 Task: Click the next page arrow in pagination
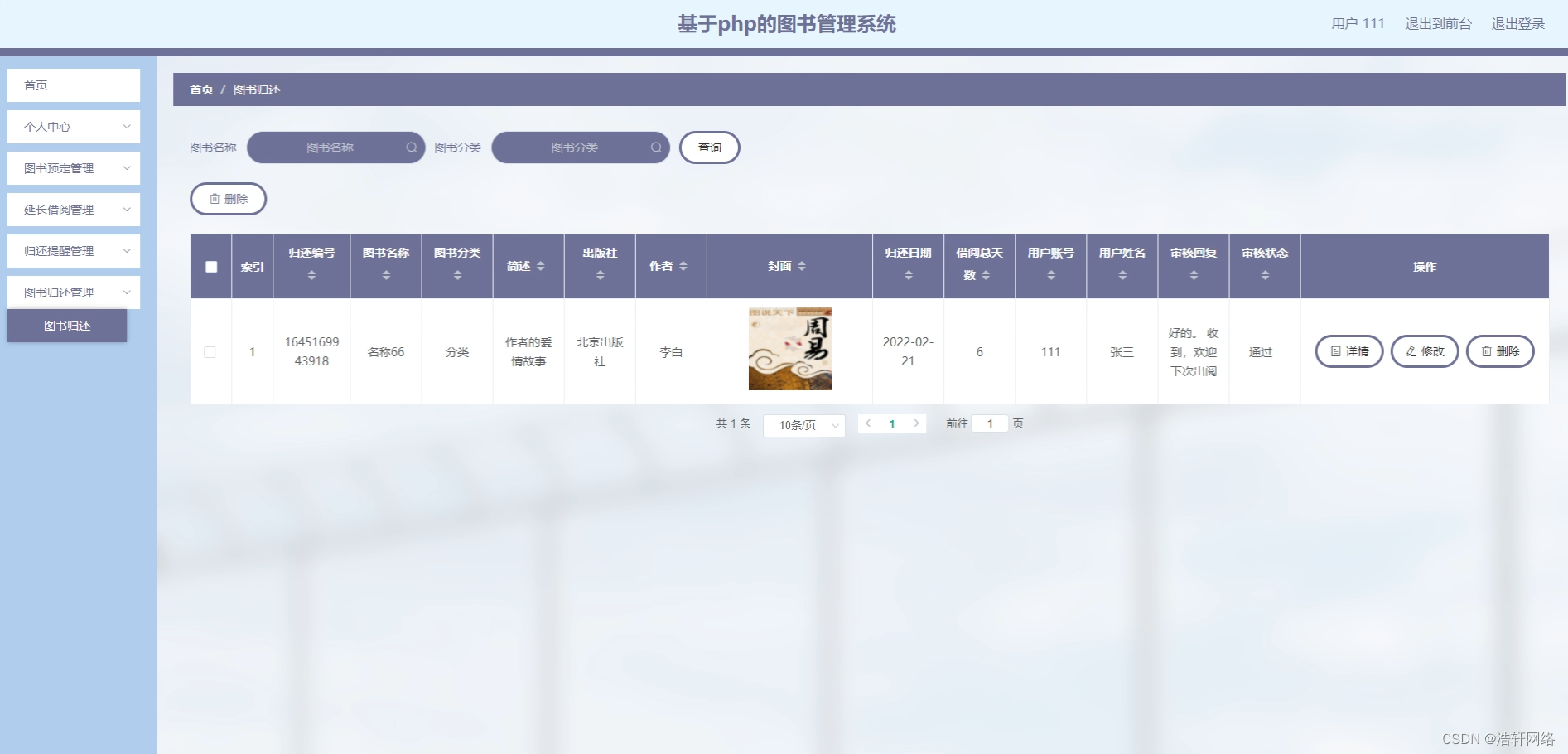point(916,423)
